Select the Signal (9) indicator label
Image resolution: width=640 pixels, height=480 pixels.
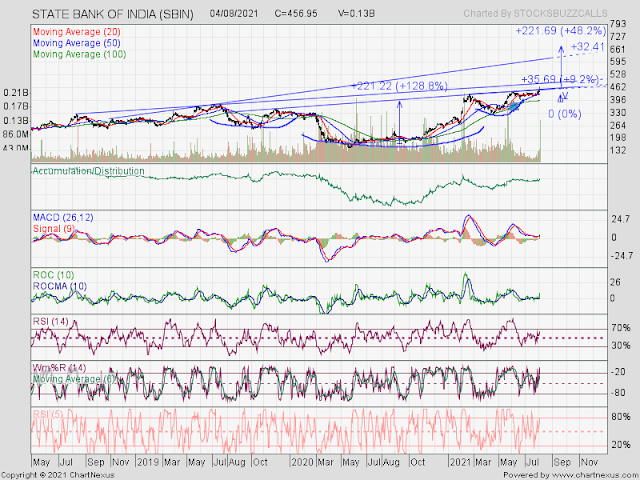click(x=54, y=229)
